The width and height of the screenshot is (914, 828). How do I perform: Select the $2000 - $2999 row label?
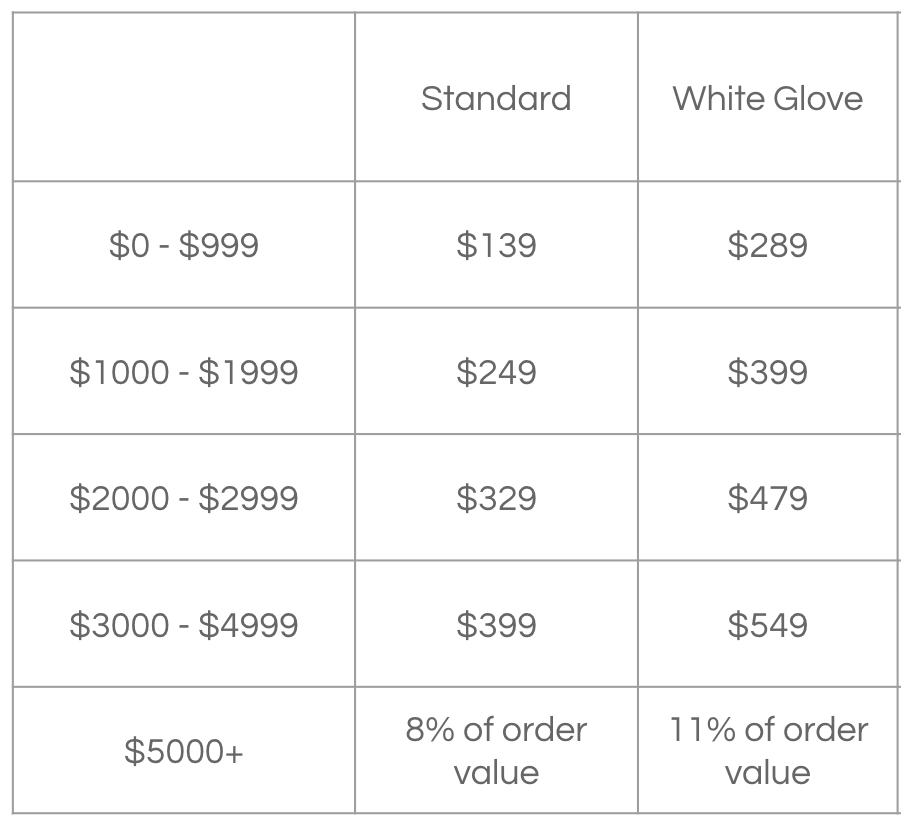184,498
